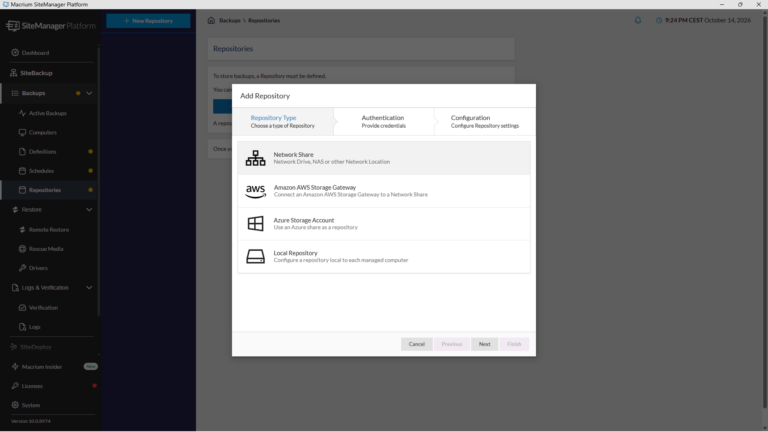The width and height of the screenshot is (768, 432).
Task: Click the Verification check icon
Action: 22,308
